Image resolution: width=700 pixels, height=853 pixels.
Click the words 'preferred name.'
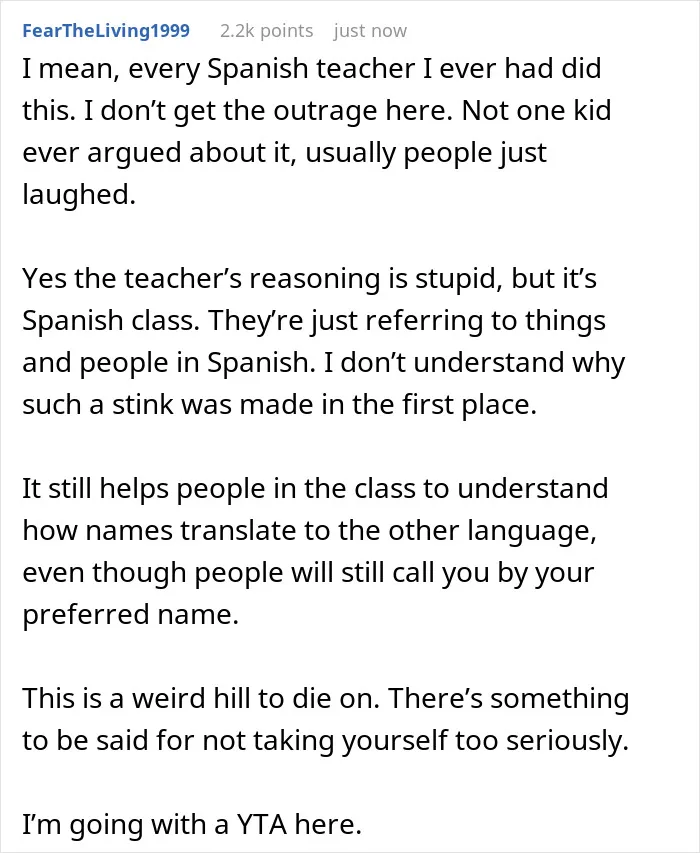click(131, 615)
